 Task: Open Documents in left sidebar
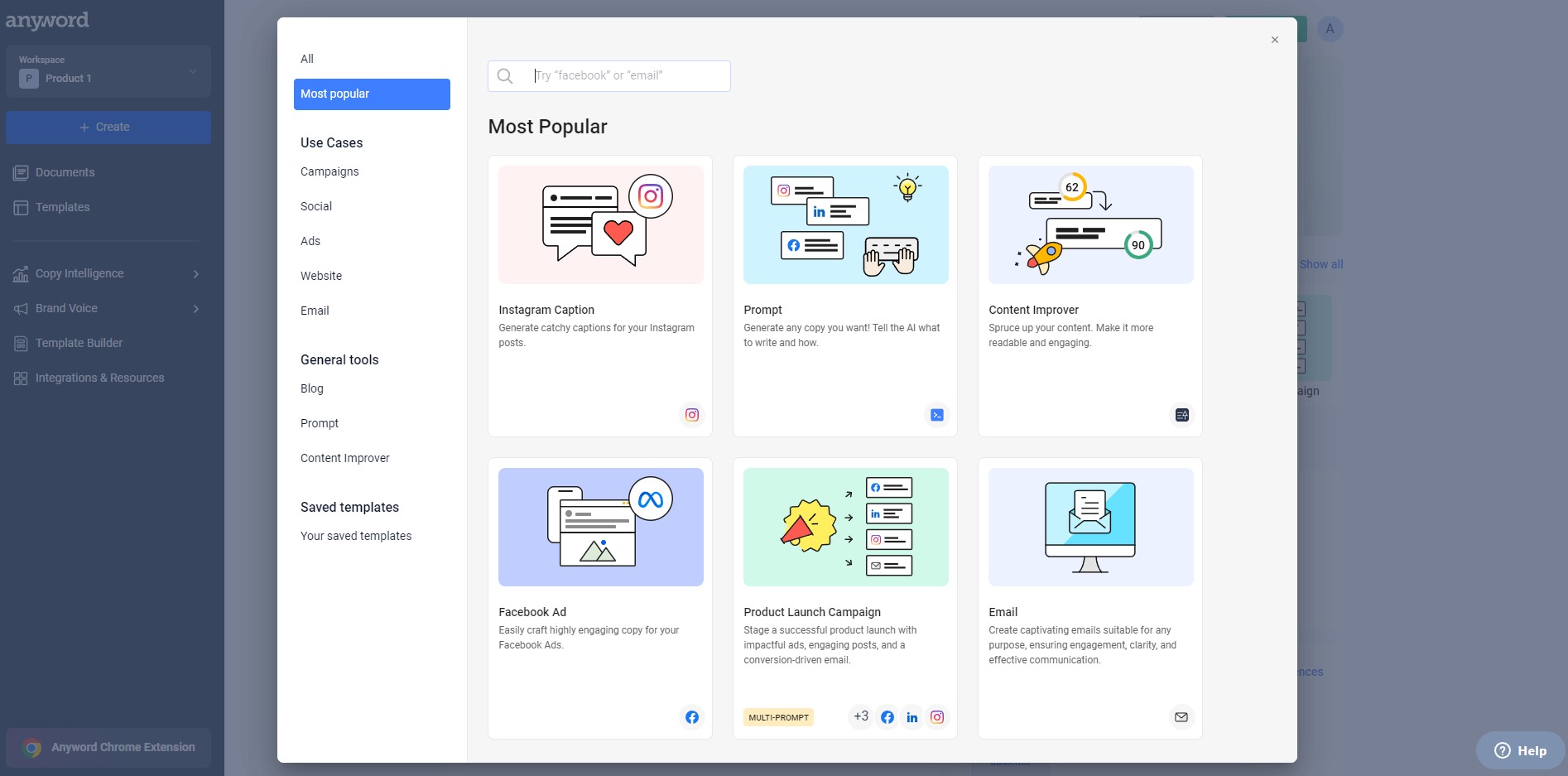tap(65, 173)
